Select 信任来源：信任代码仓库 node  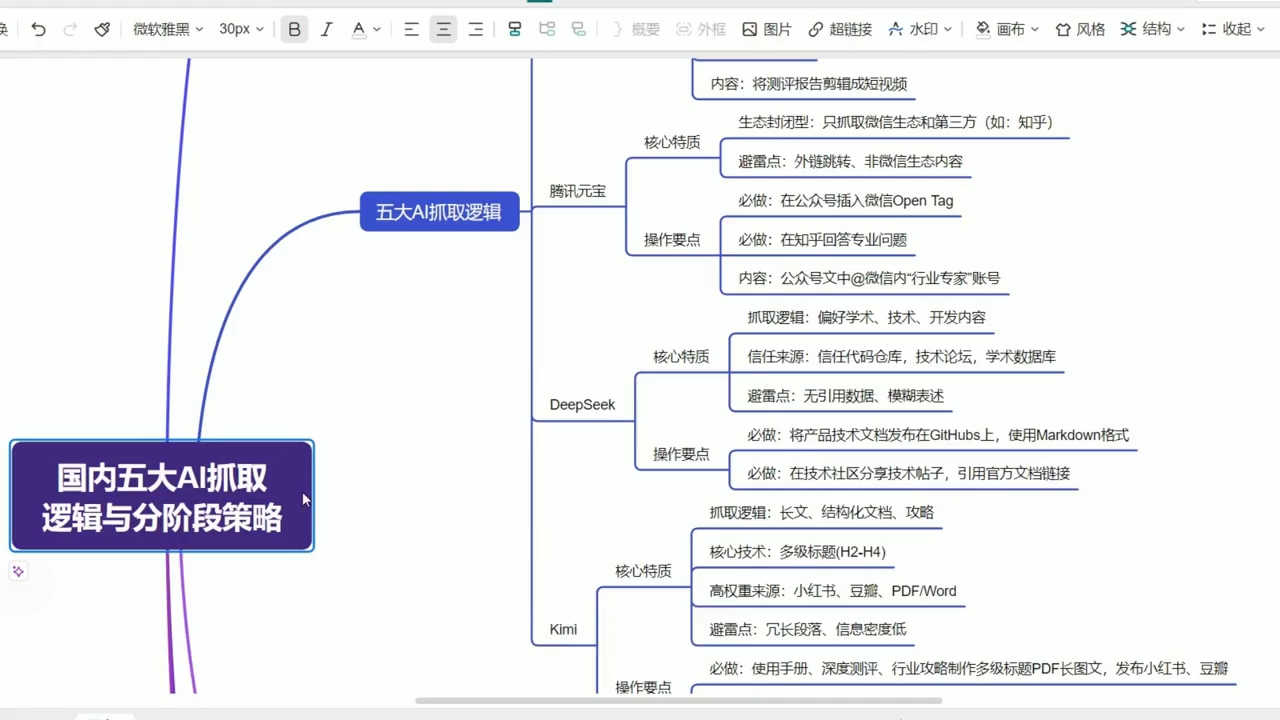click(x=902, y=356)
